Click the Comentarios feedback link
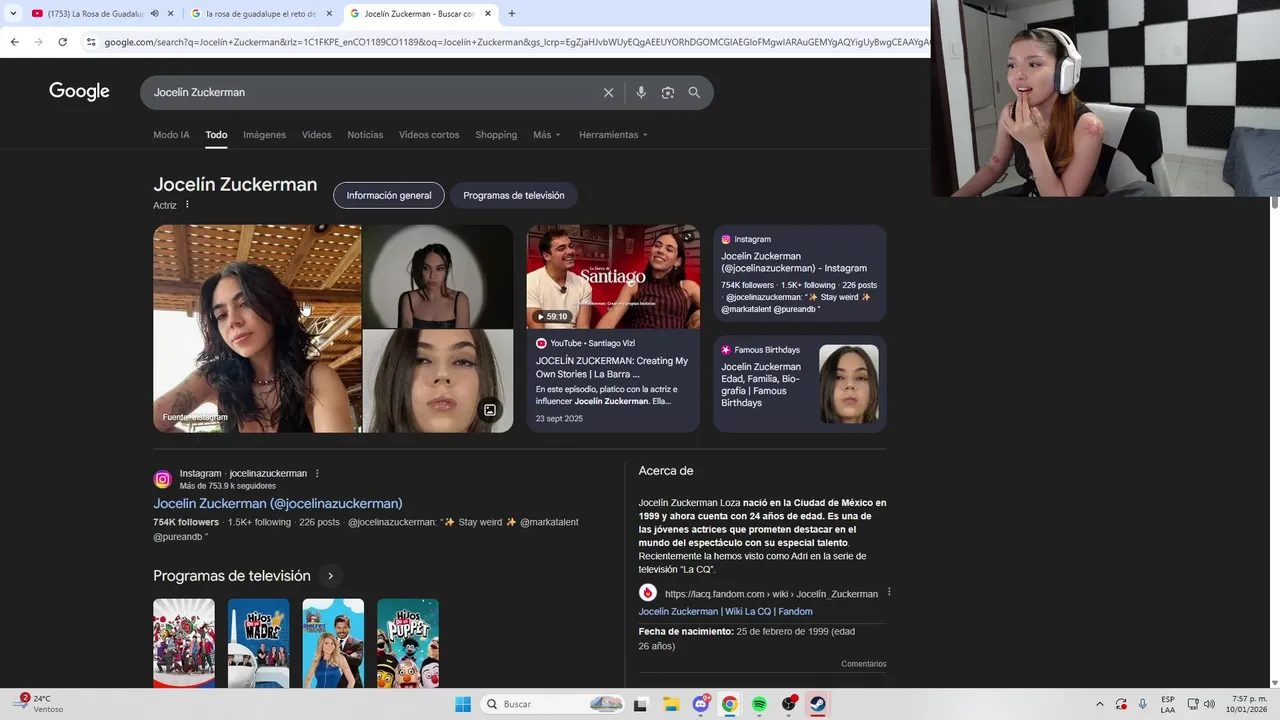1280x720 pixels. [x=864, y=664]
